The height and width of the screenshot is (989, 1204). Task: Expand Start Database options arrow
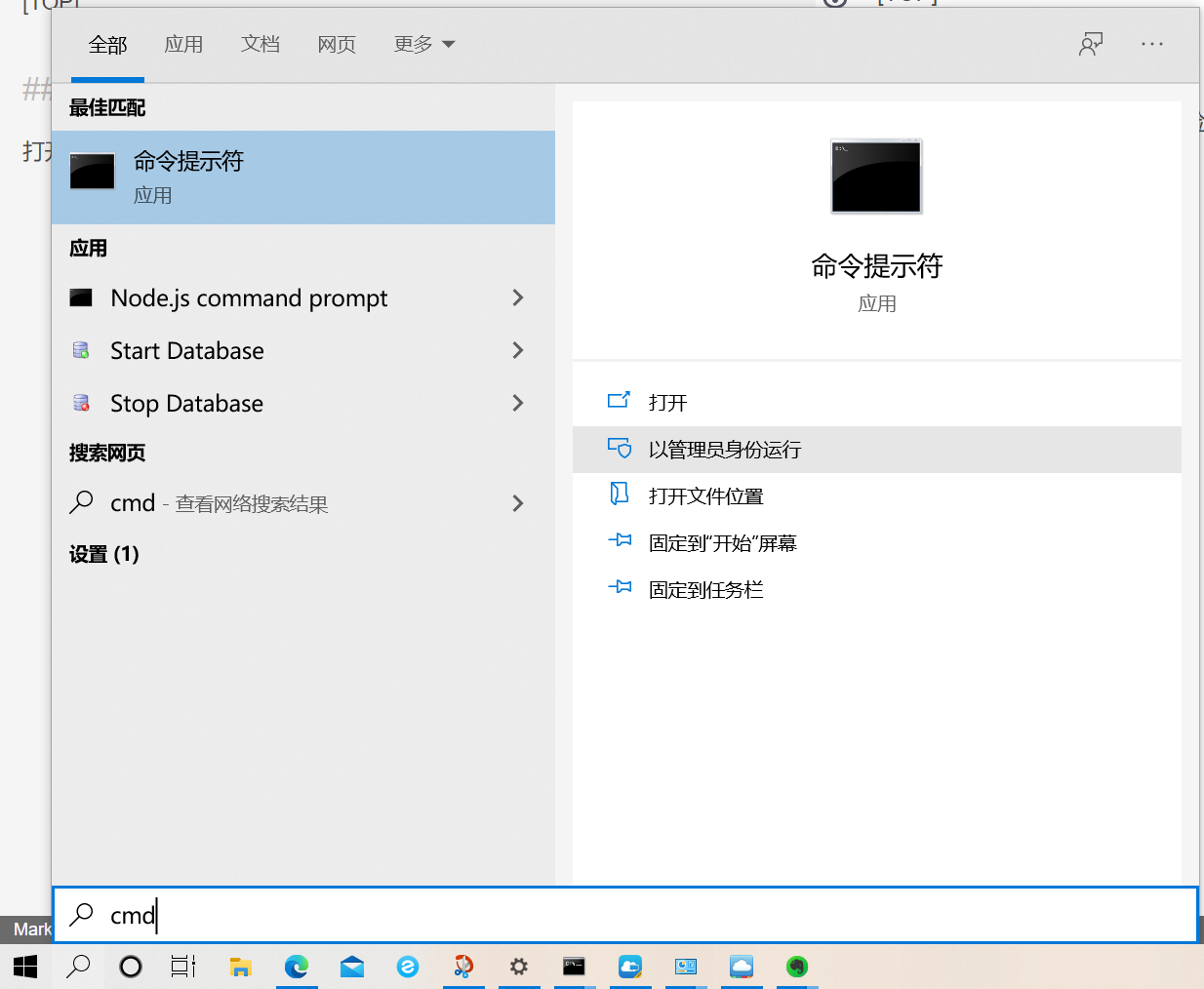518,350
